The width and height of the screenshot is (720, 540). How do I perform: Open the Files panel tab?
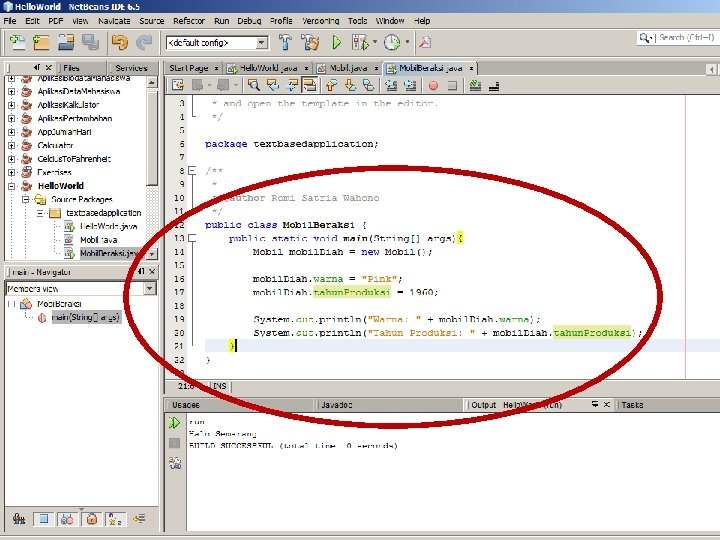71,68
